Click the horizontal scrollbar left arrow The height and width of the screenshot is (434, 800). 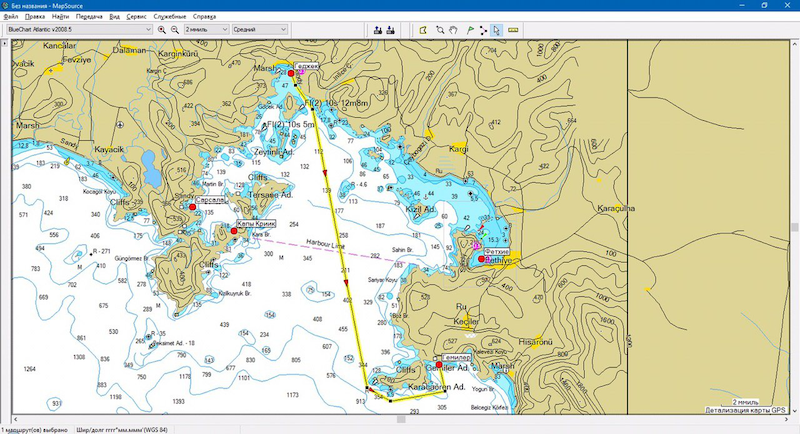click(x=15, y=419)
